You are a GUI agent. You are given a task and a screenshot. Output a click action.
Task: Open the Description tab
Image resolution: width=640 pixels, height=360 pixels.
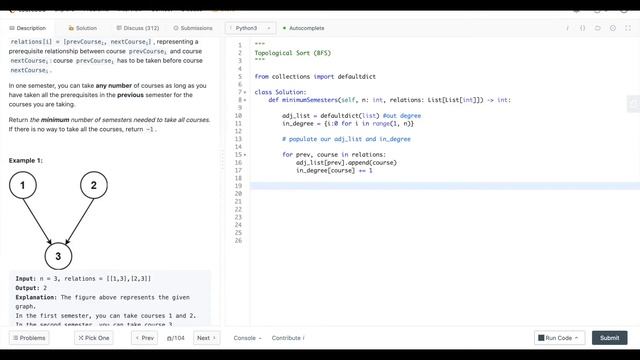point(27,28)
